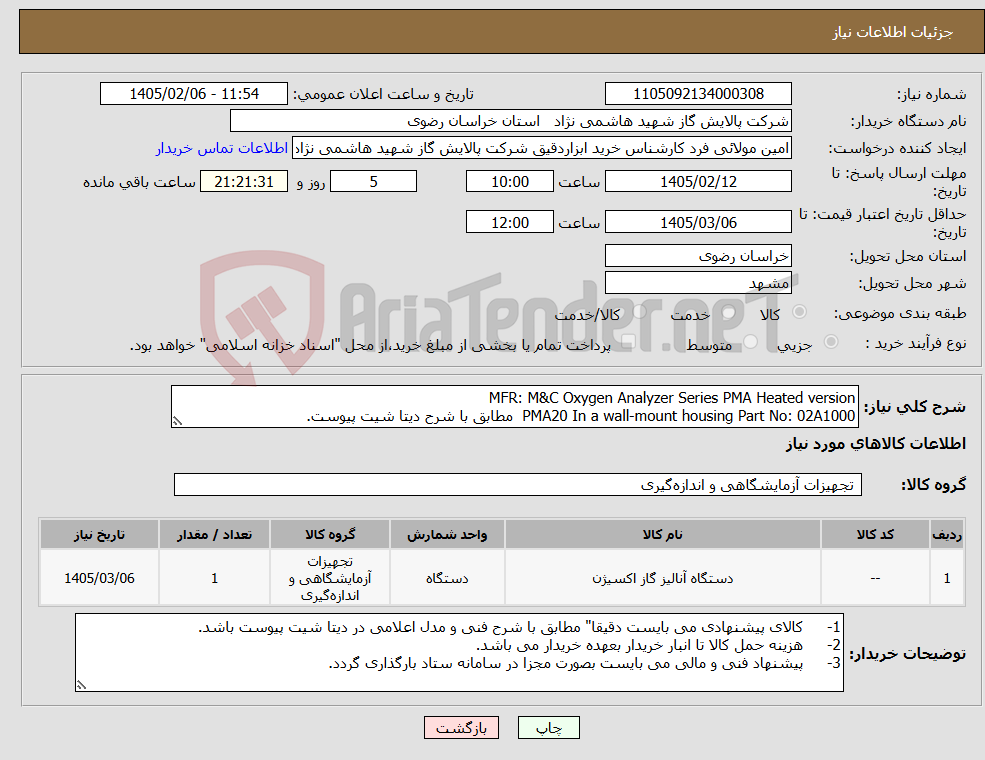
Task: Click the واحد شمارش column header
Action: tap(447, 535)
